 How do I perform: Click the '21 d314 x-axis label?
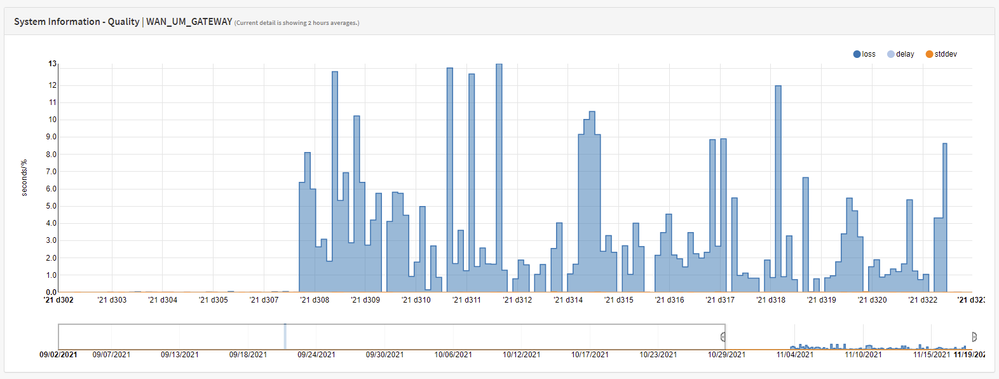[567, 299]
